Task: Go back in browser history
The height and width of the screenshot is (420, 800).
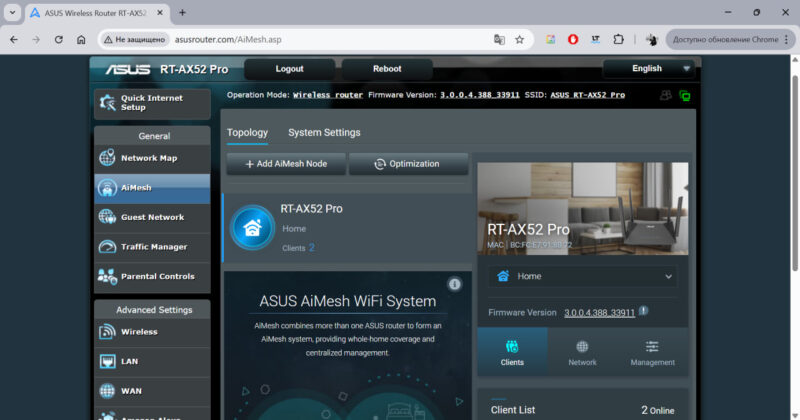Action: pyautogui.click(x=14, y=39)
